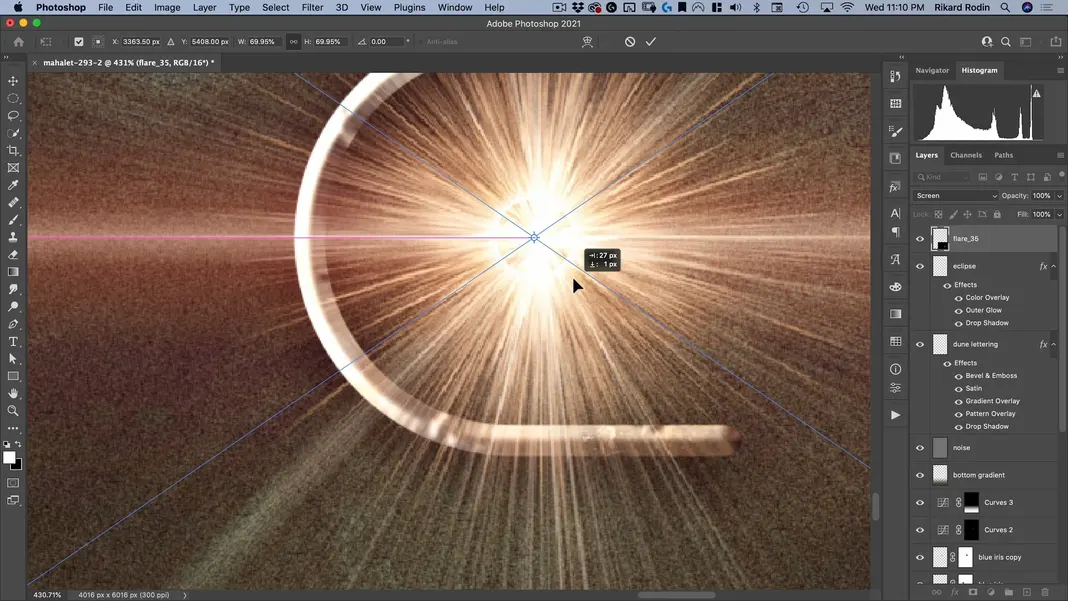Hide the noise layer

coord(920,448)
